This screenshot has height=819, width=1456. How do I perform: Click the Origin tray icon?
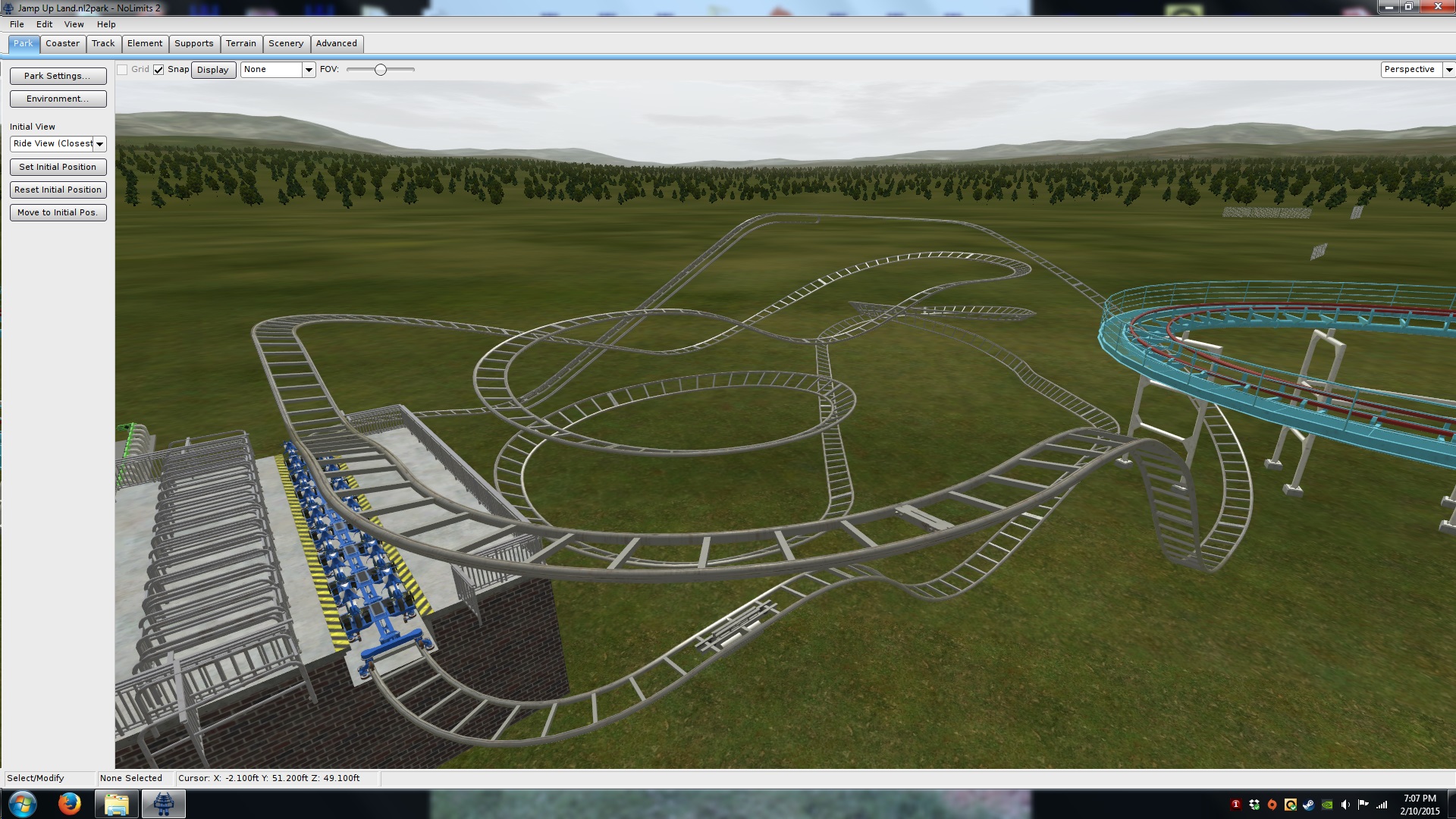point(1272,805)
